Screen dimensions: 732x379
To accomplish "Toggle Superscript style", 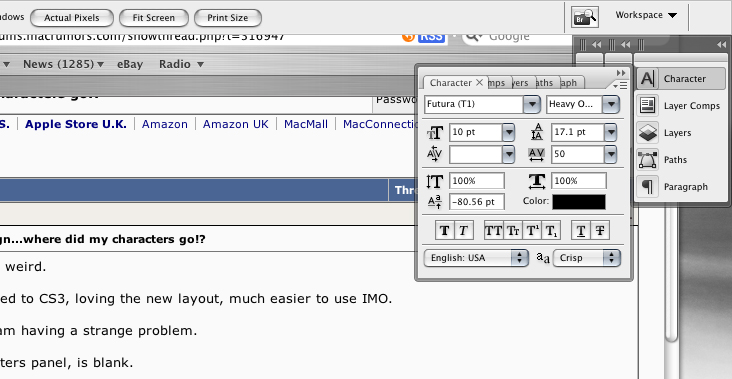I will coord(532,230).
